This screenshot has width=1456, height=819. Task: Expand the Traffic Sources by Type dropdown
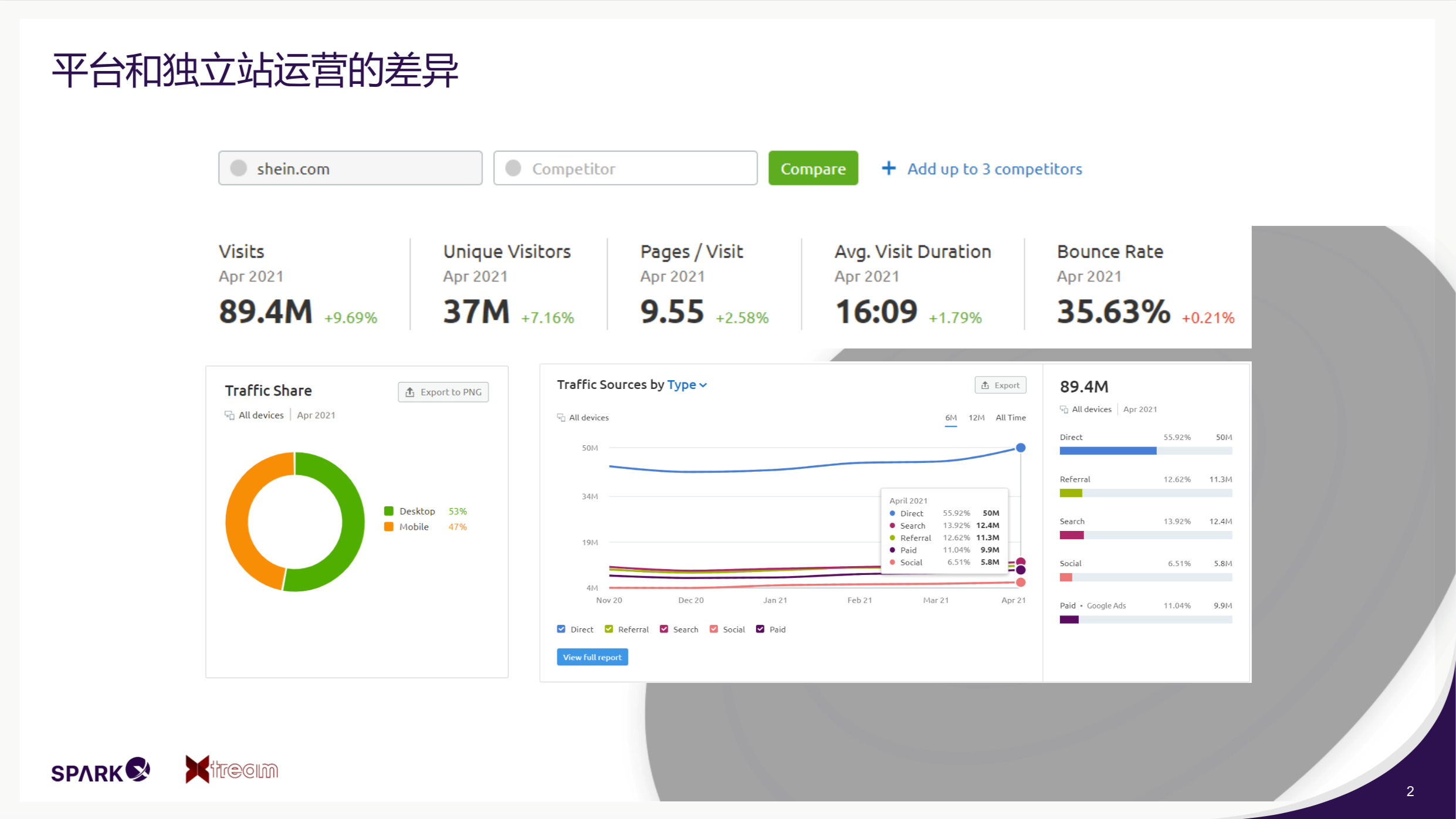point(687,385)
